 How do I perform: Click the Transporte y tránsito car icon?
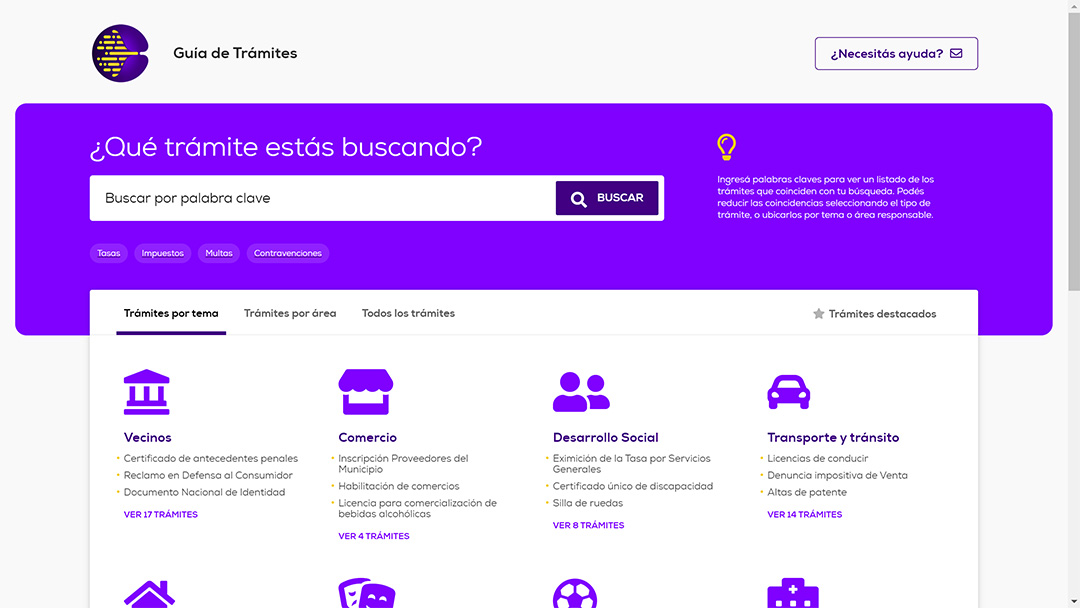coord(788,392)
